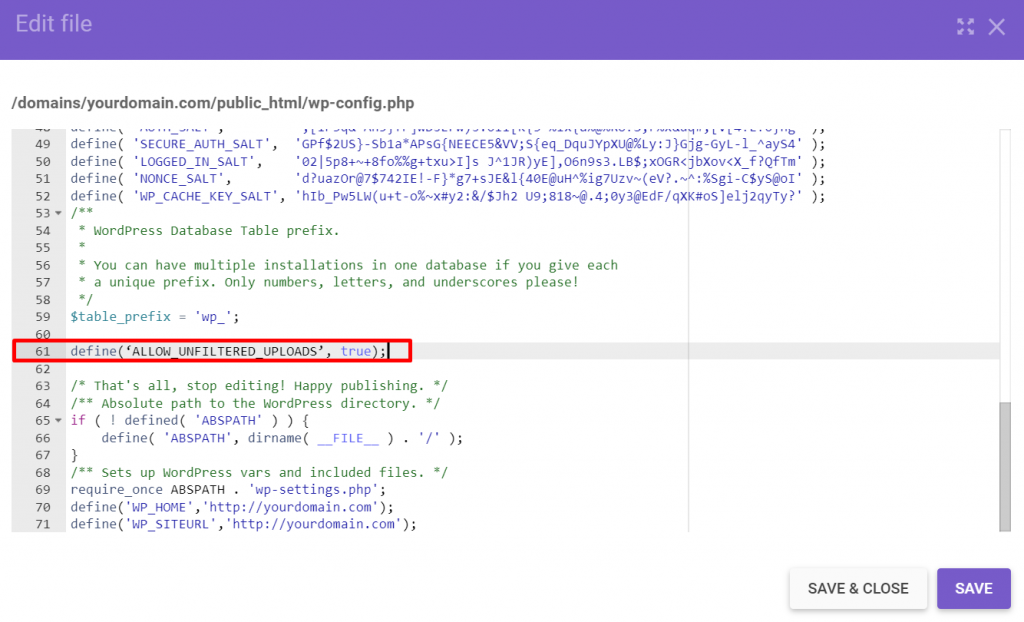Click empty line 62 in the editor
This screenshot has width=1024, height=622.
tap(532, 369)
